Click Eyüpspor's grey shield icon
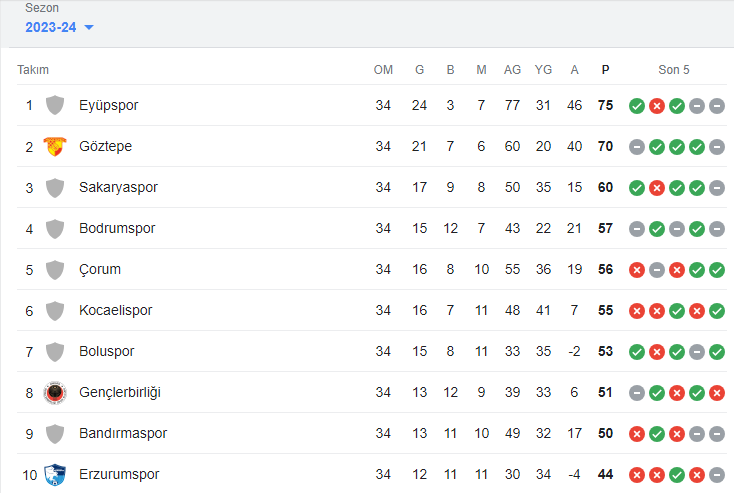 tap(55, 105)
